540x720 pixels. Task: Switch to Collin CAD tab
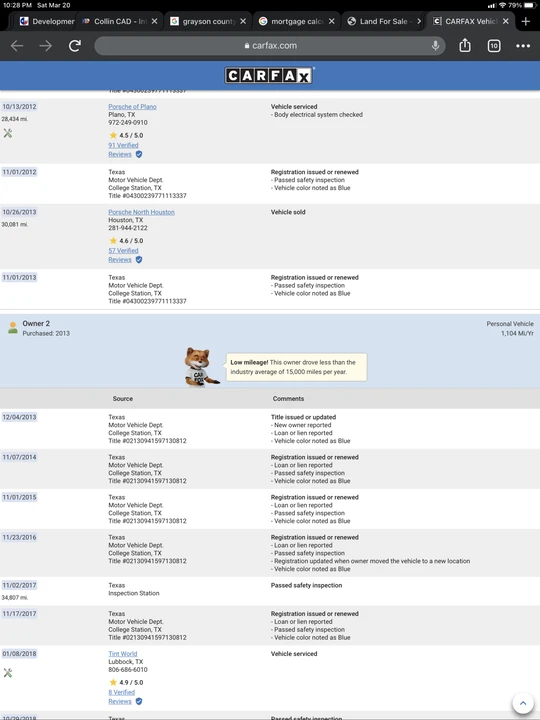115,21
